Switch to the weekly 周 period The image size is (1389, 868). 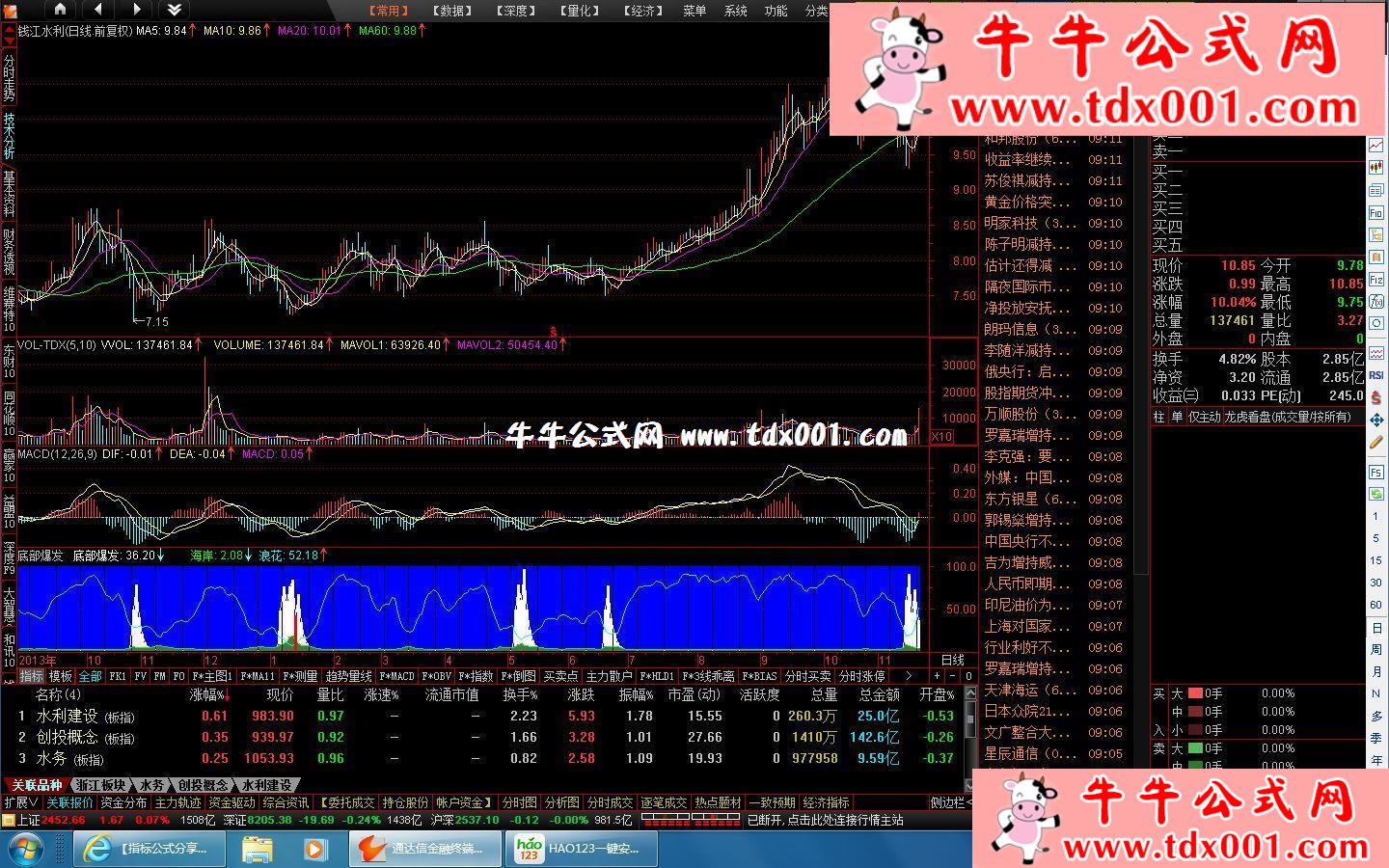point(1376,650)
